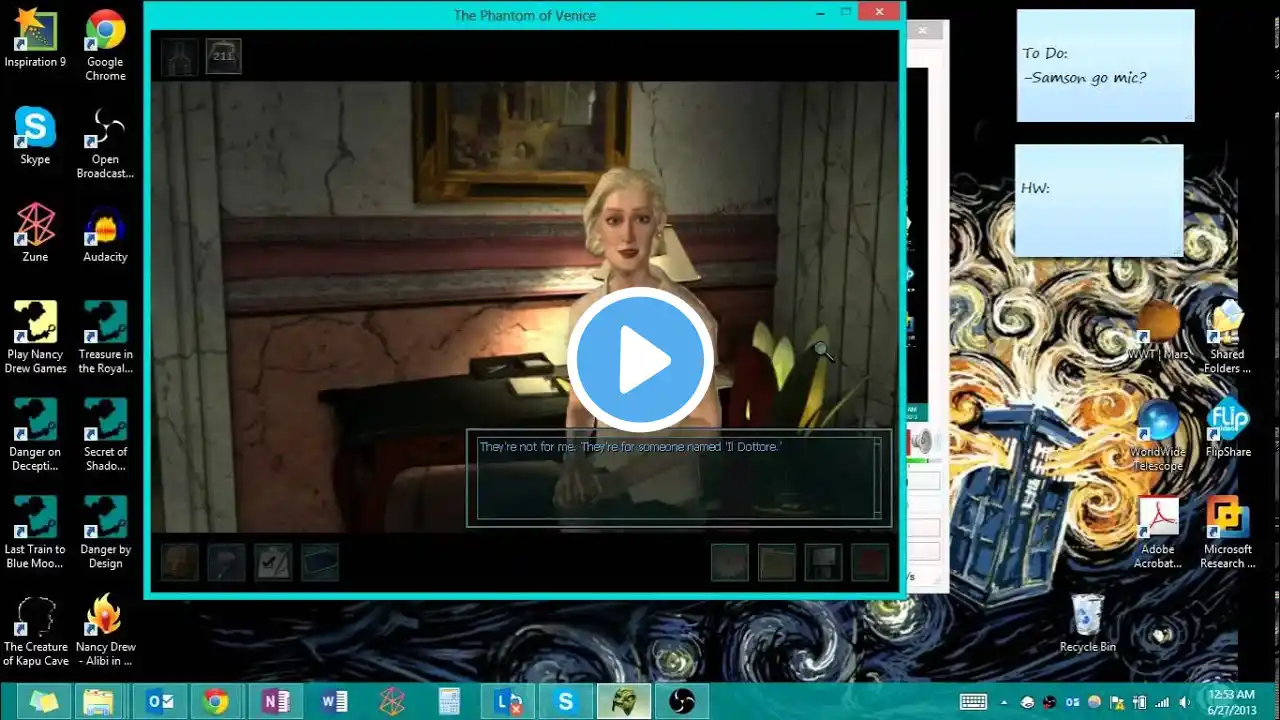The image size is (1280, 720).
Task: Open Danger by Design desktop shortcut
Action: (x=105, y=533)
